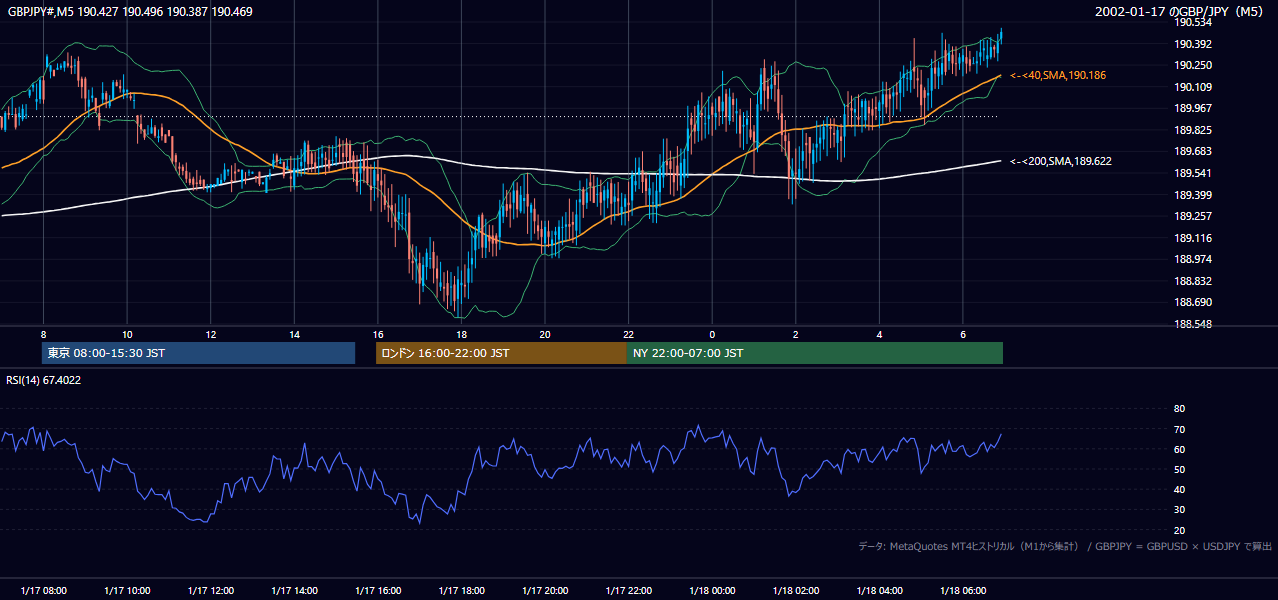Click RSI axis level 30
Screen dimensions: 1278x600
[x=1179, y=510]
